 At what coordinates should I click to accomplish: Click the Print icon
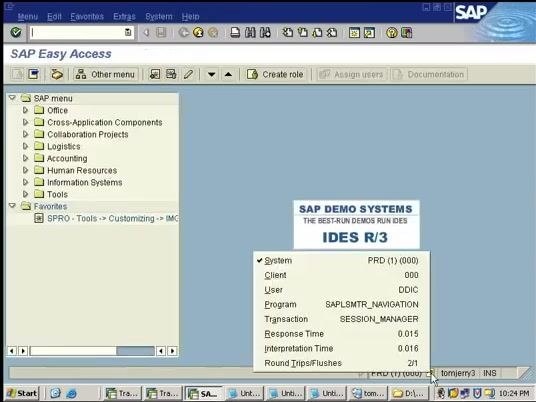235,32
